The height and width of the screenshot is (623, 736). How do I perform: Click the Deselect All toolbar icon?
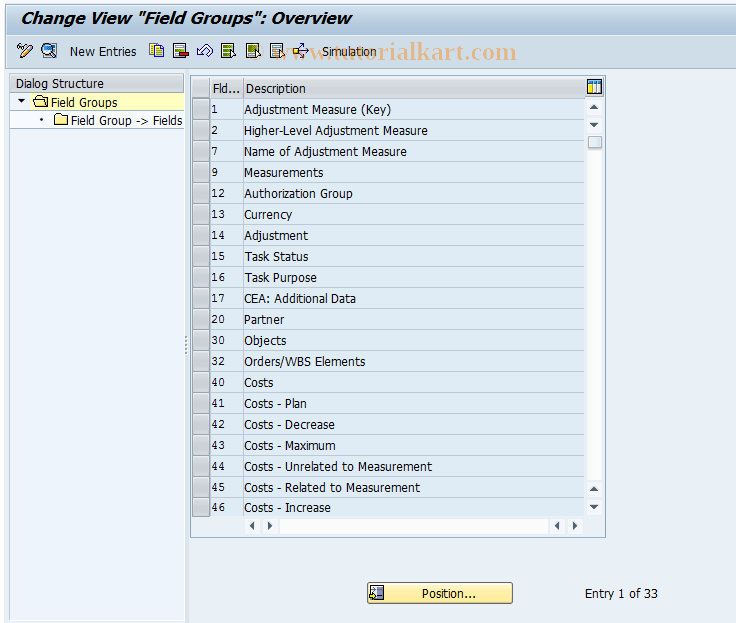coord(277,50)
